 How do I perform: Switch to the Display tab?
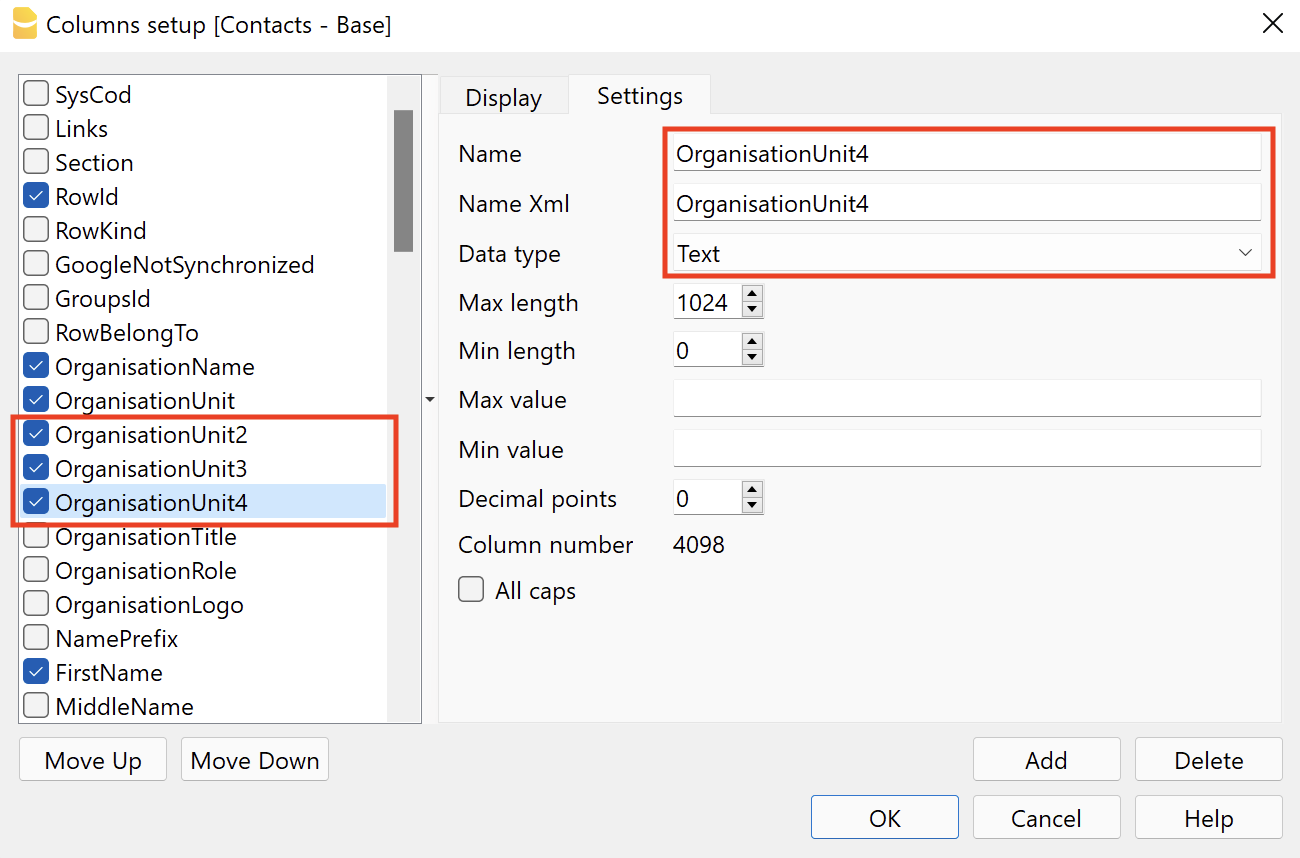tap(503, 97)
